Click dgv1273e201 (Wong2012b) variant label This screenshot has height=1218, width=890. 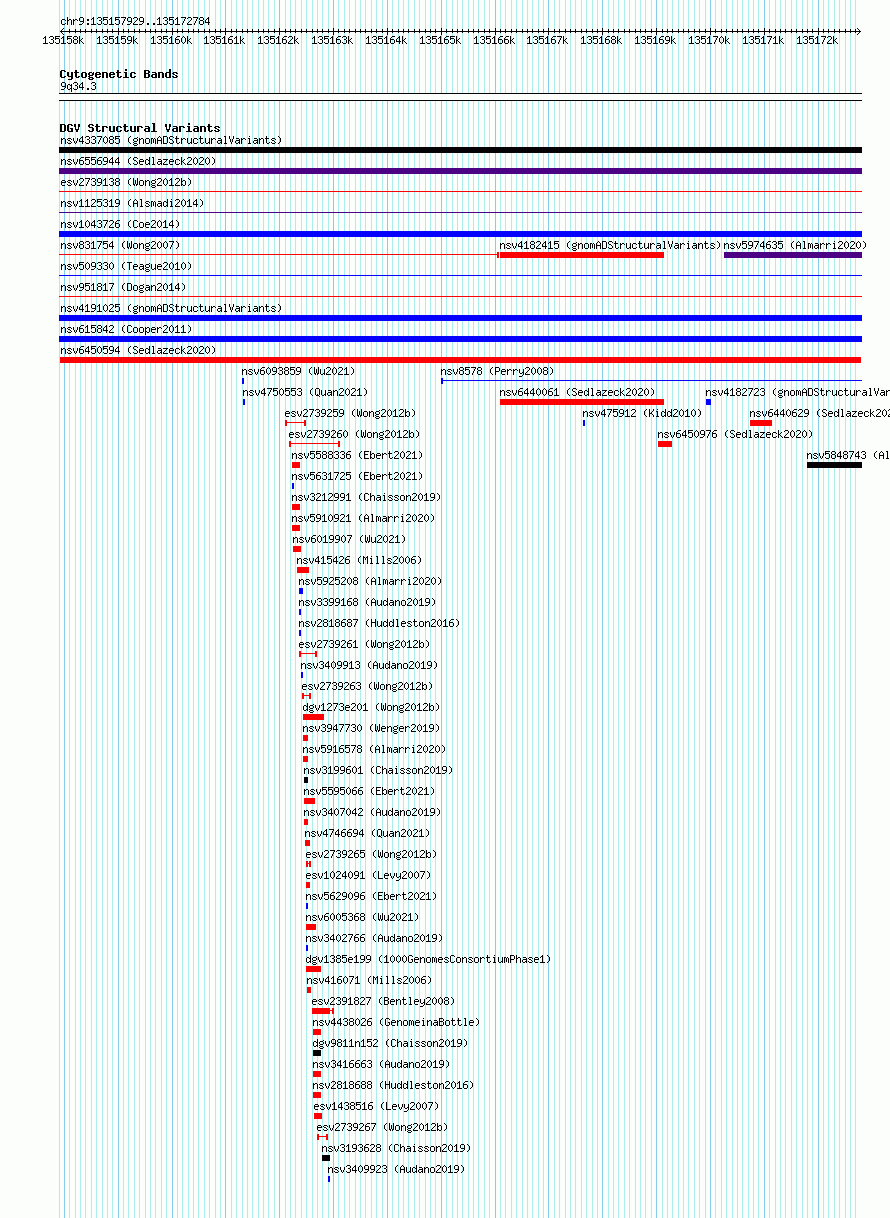(x=369, y=707)
